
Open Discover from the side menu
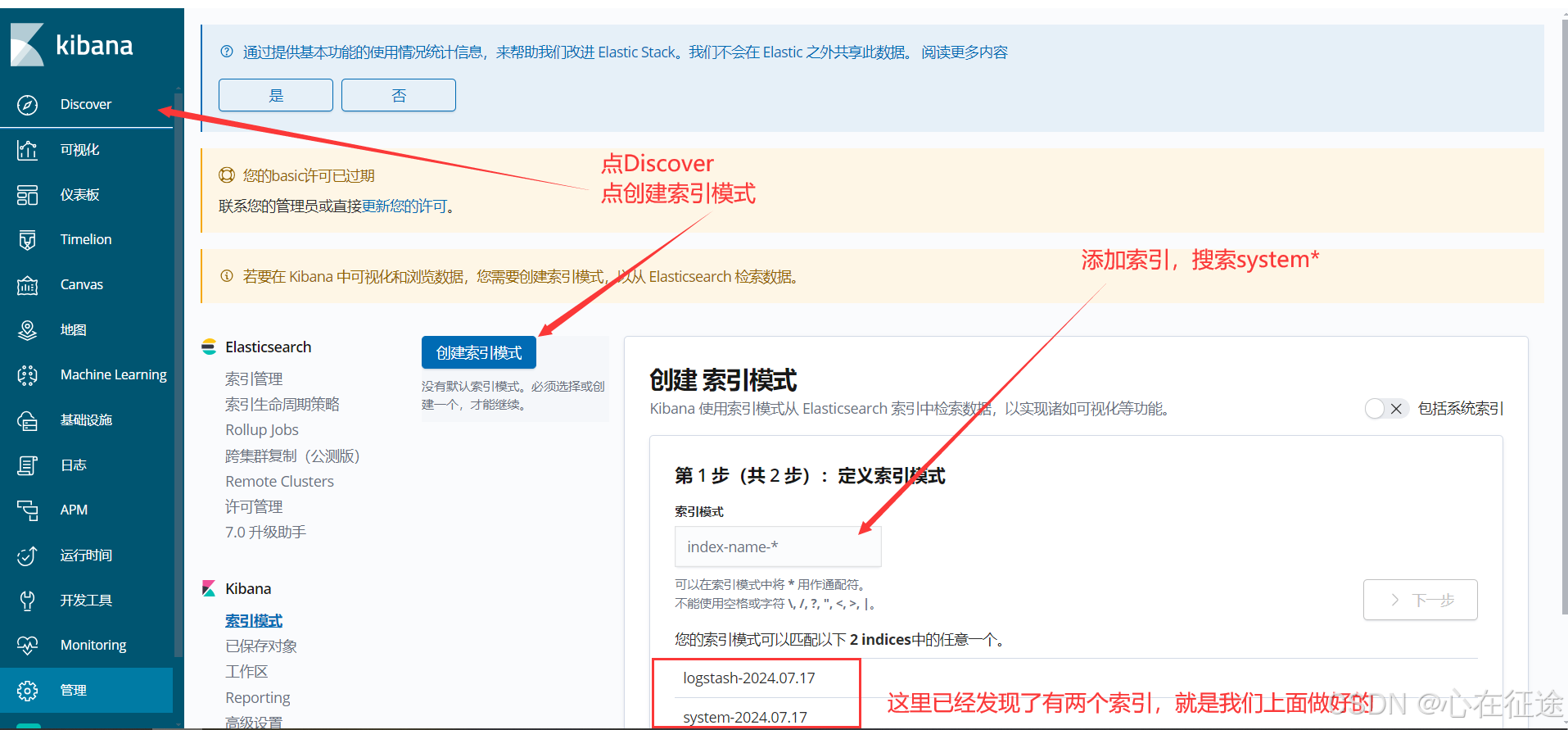pyautogui.click(x=86, y=105)
